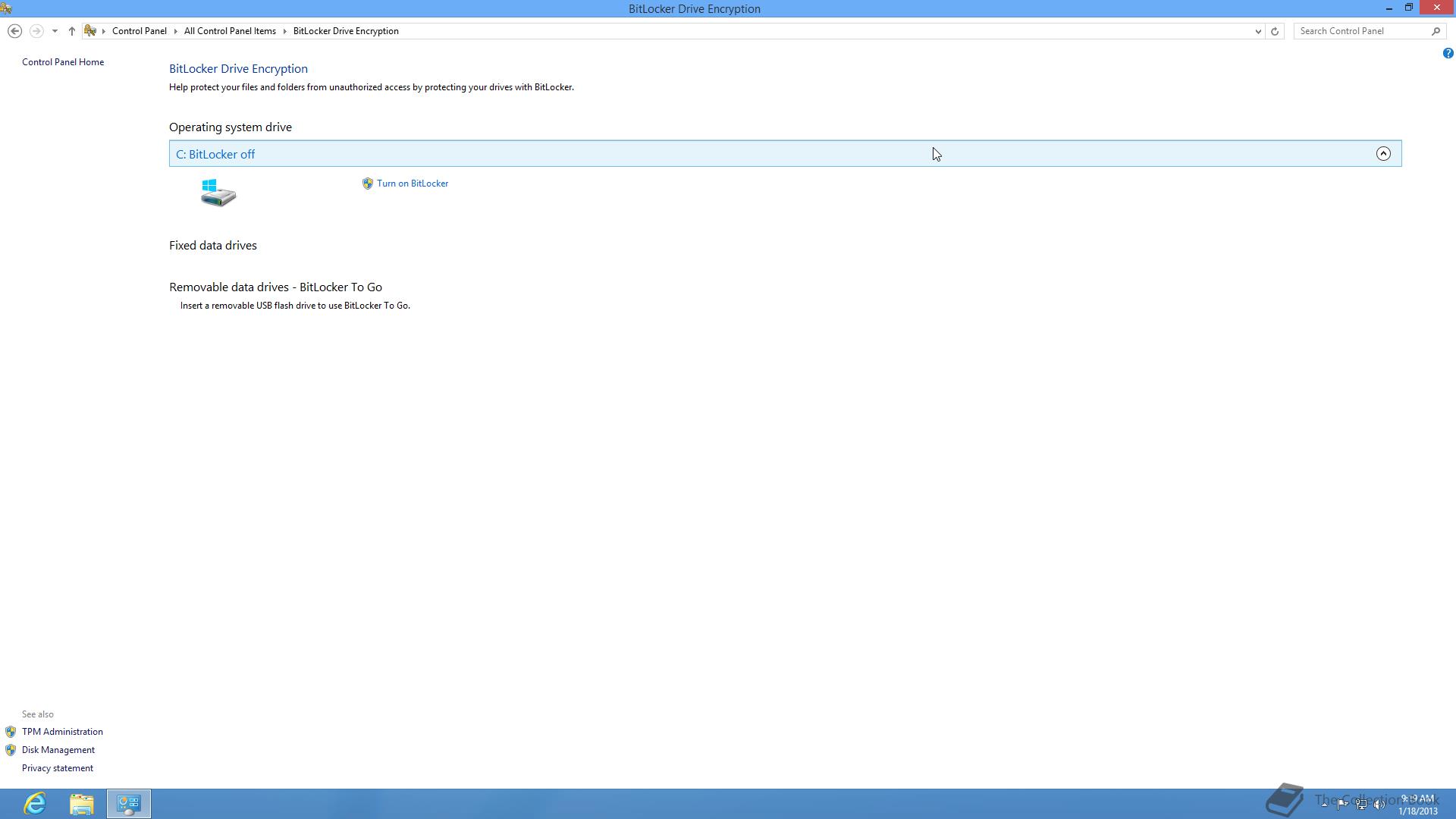Click the window system menu icon in title bar
Image resolution: width=1456 pixels, height=819 pixels.
pyautogui.click(x=6, y=8)
